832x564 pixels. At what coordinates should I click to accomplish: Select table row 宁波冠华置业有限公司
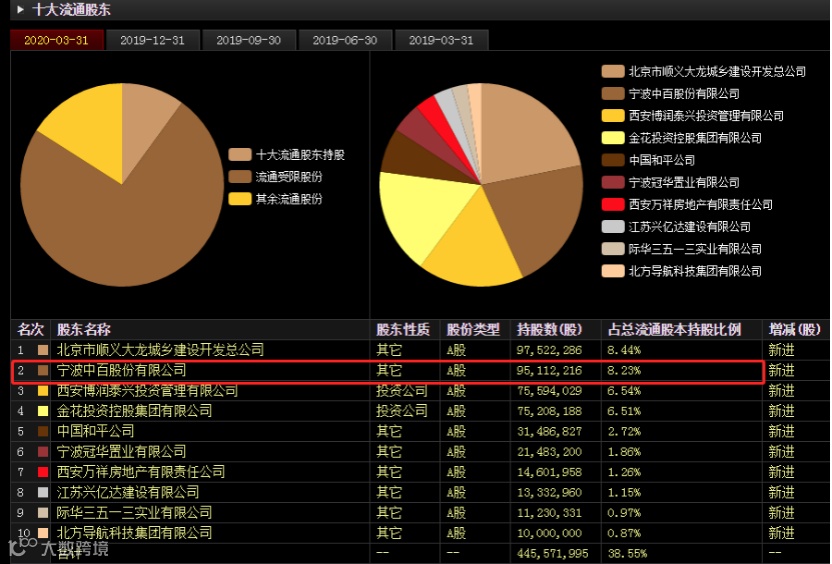pyautogui.click(x=419, y=452)
